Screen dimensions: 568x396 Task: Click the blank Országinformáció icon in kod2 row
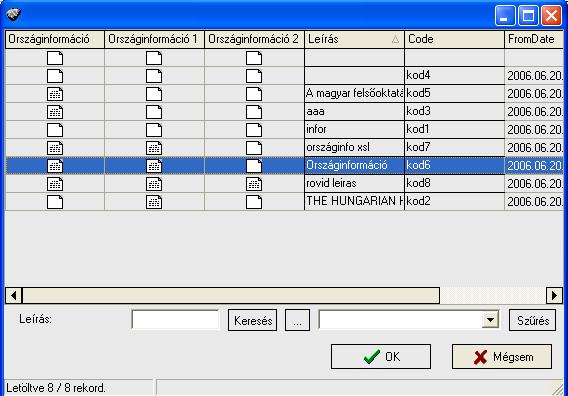tap(55, 202)
